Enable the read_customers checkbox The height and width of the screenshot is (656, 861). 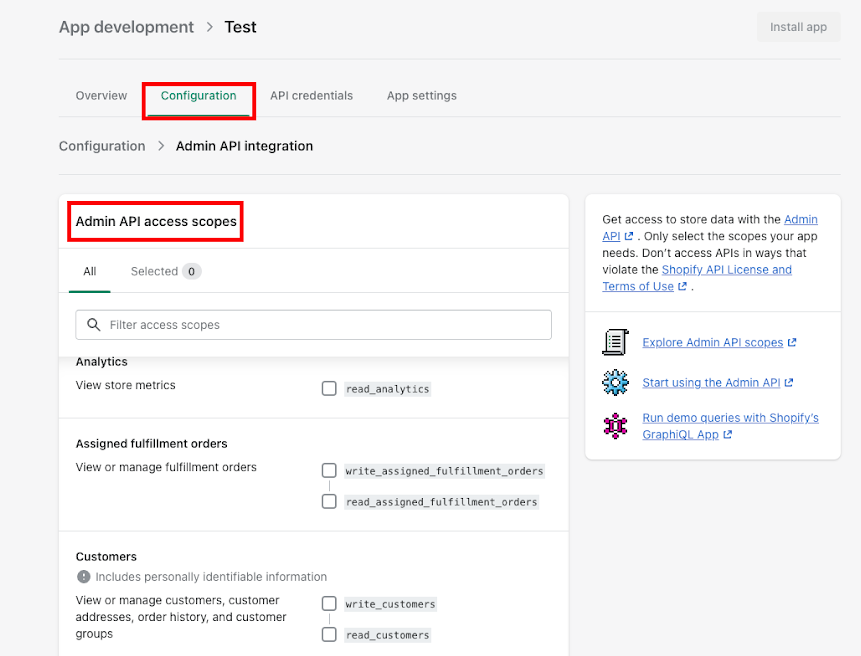(329, 634)
